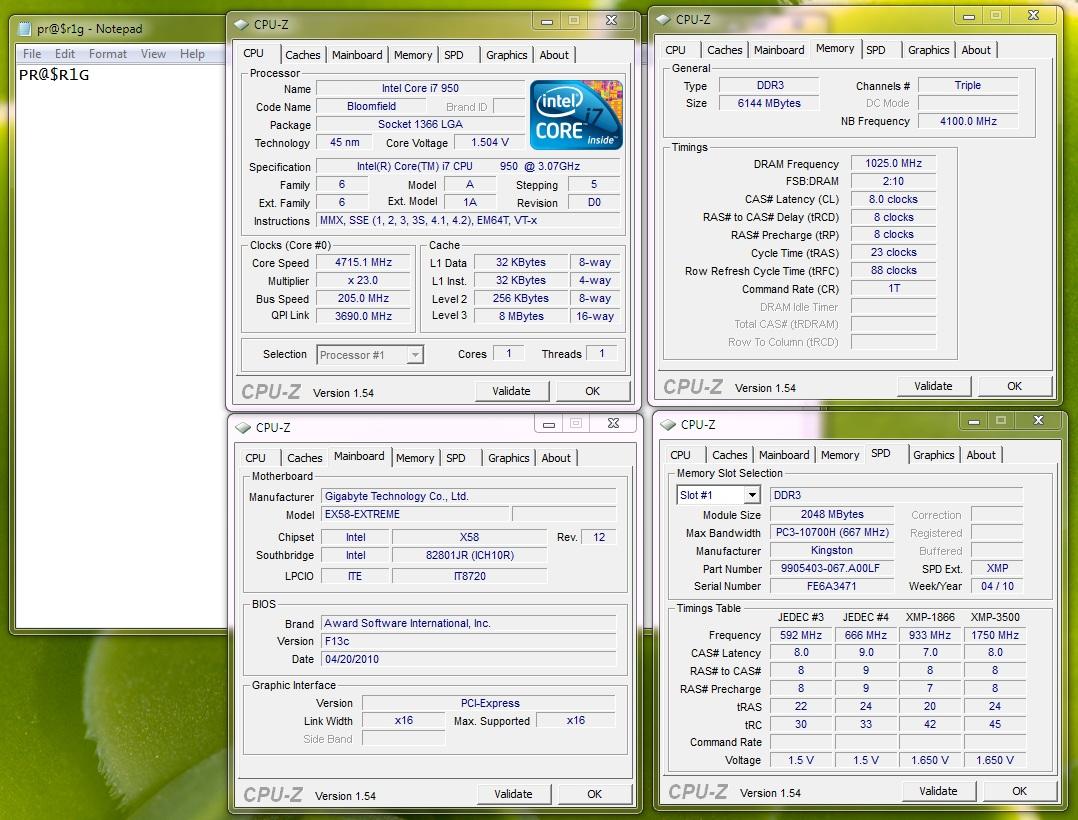Click the SPD Manufacturer value Kingston
This screenshot has height=820, width=1078.
[831, 551]
